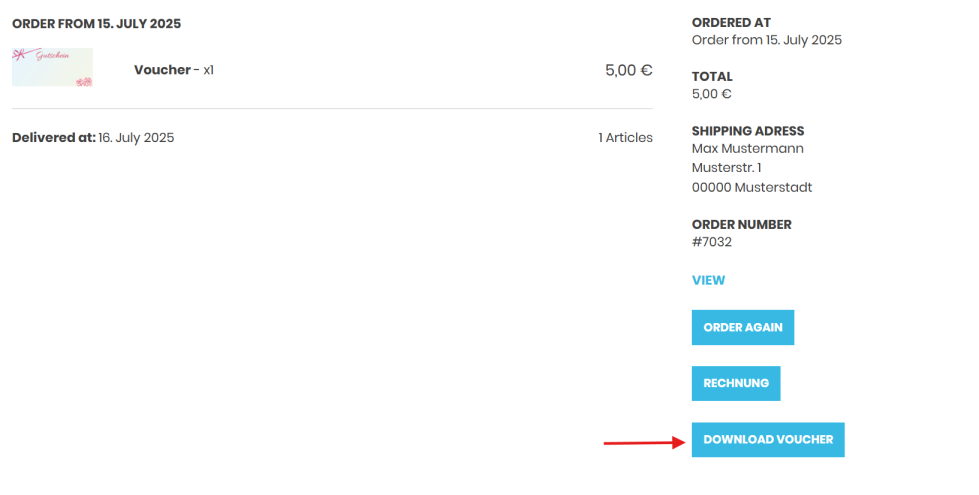
Task: Click the name Max Mustermann
Action: coord(747,148)
